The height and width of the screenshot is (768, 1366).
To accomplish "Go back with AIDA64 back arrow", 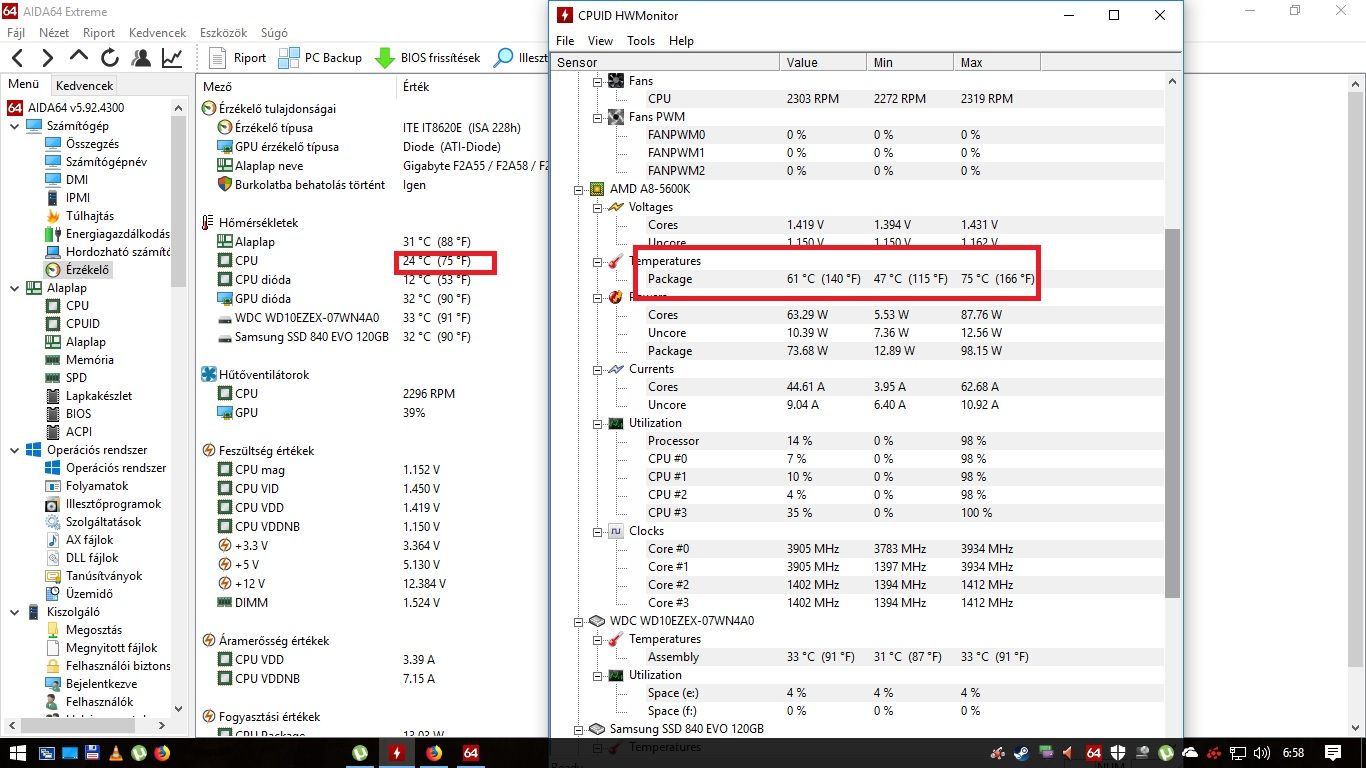I will [18, 58].
